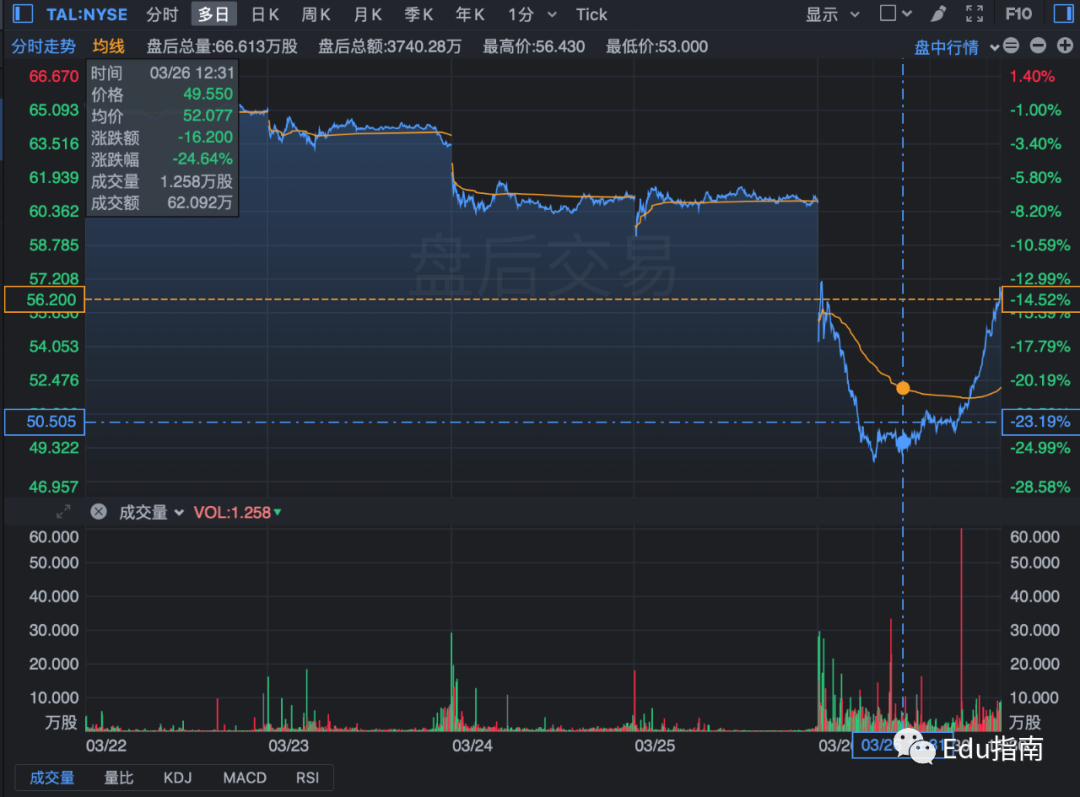Click the 03/25 date label

pos(655,745)
